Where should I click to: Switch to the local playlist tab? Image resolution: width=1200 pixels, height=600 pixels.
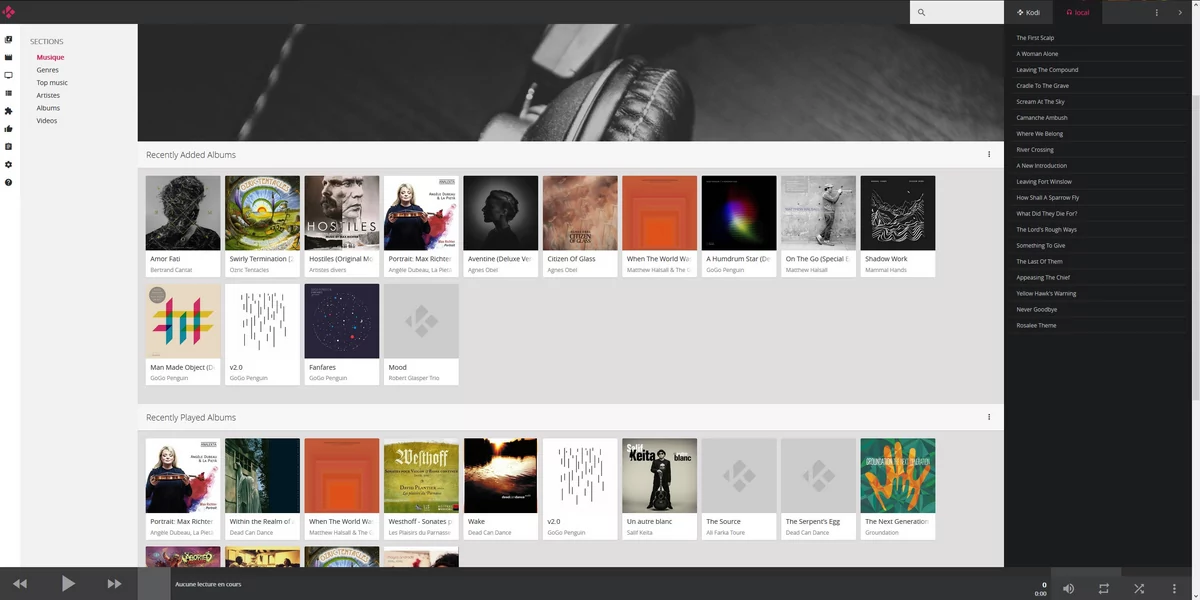[1078, 13]
